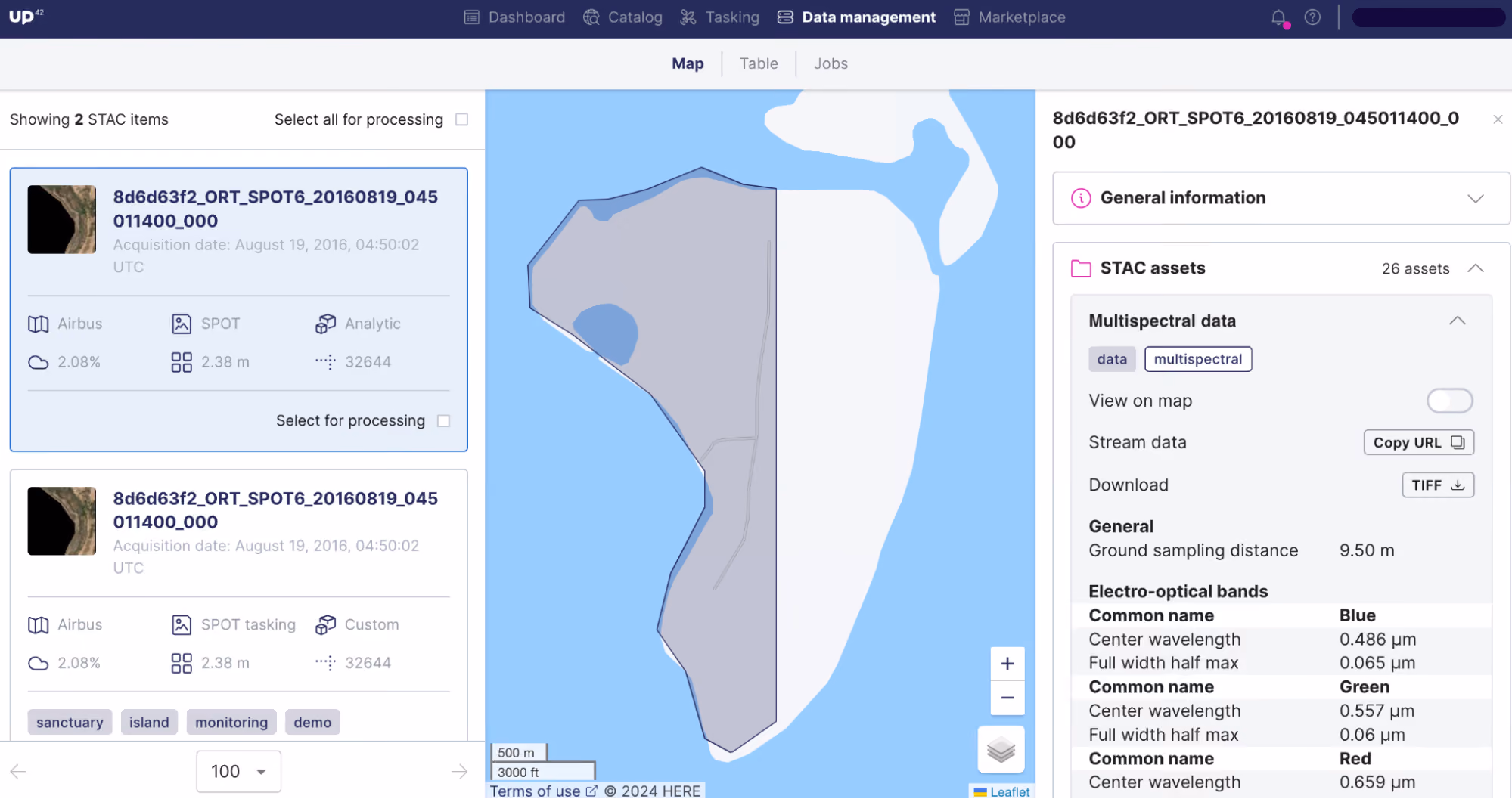Check Select for processing on first item
The height and width of the screenshot is (799, 1512).
444,421
